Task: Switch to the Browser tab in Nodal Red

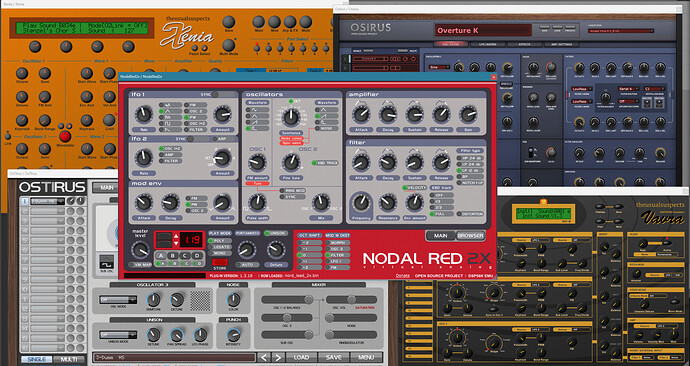Action: click(470, 236)
